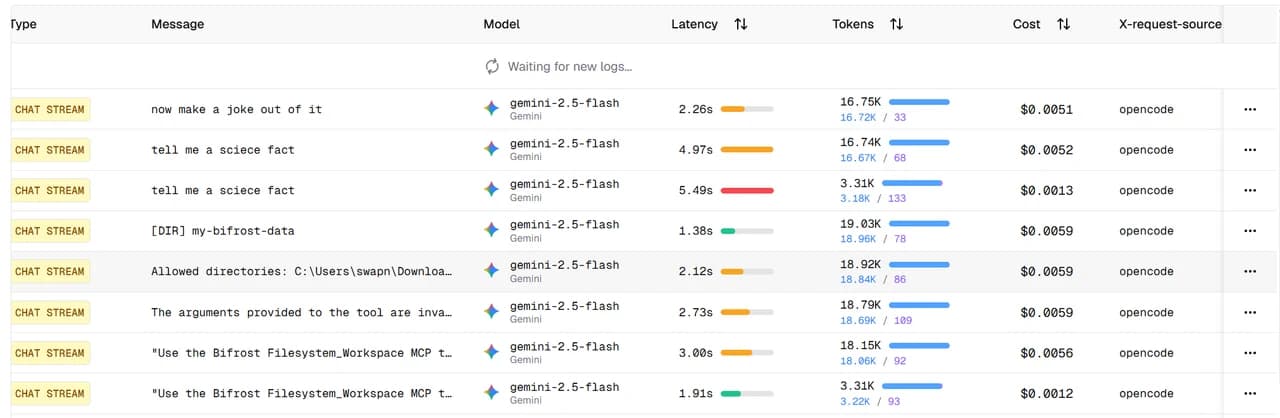Open 'Use the Bifrost Filesystem_Workspace' message at 1.91s
The height and width of the screenshot is (418, 1280).
point(301,393)
